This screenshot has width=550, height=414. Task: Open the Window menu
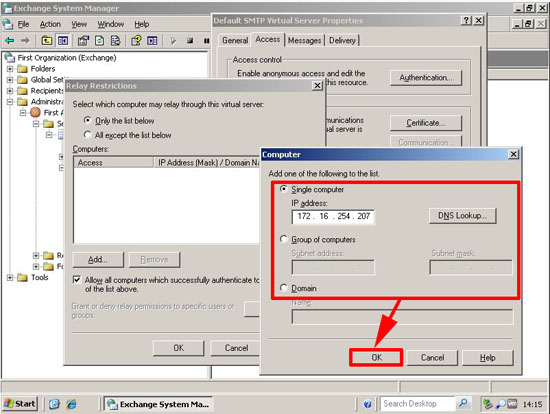point(111,24)
